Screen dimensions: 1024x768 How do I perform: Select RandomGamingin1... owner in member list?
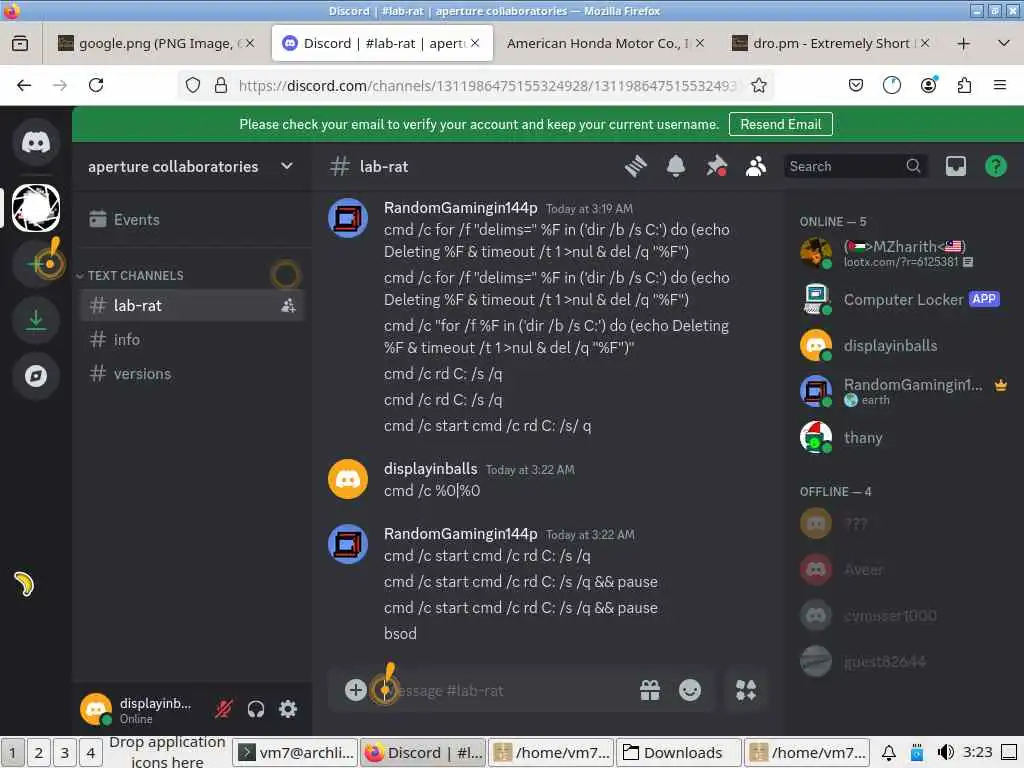(904, 391)
